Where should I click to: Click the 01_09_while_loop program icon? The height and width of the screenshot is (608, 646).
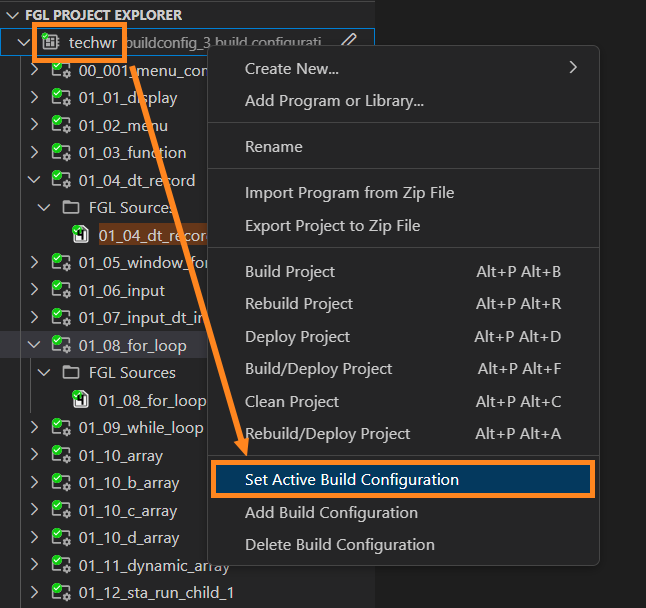[x=61, y=428]
